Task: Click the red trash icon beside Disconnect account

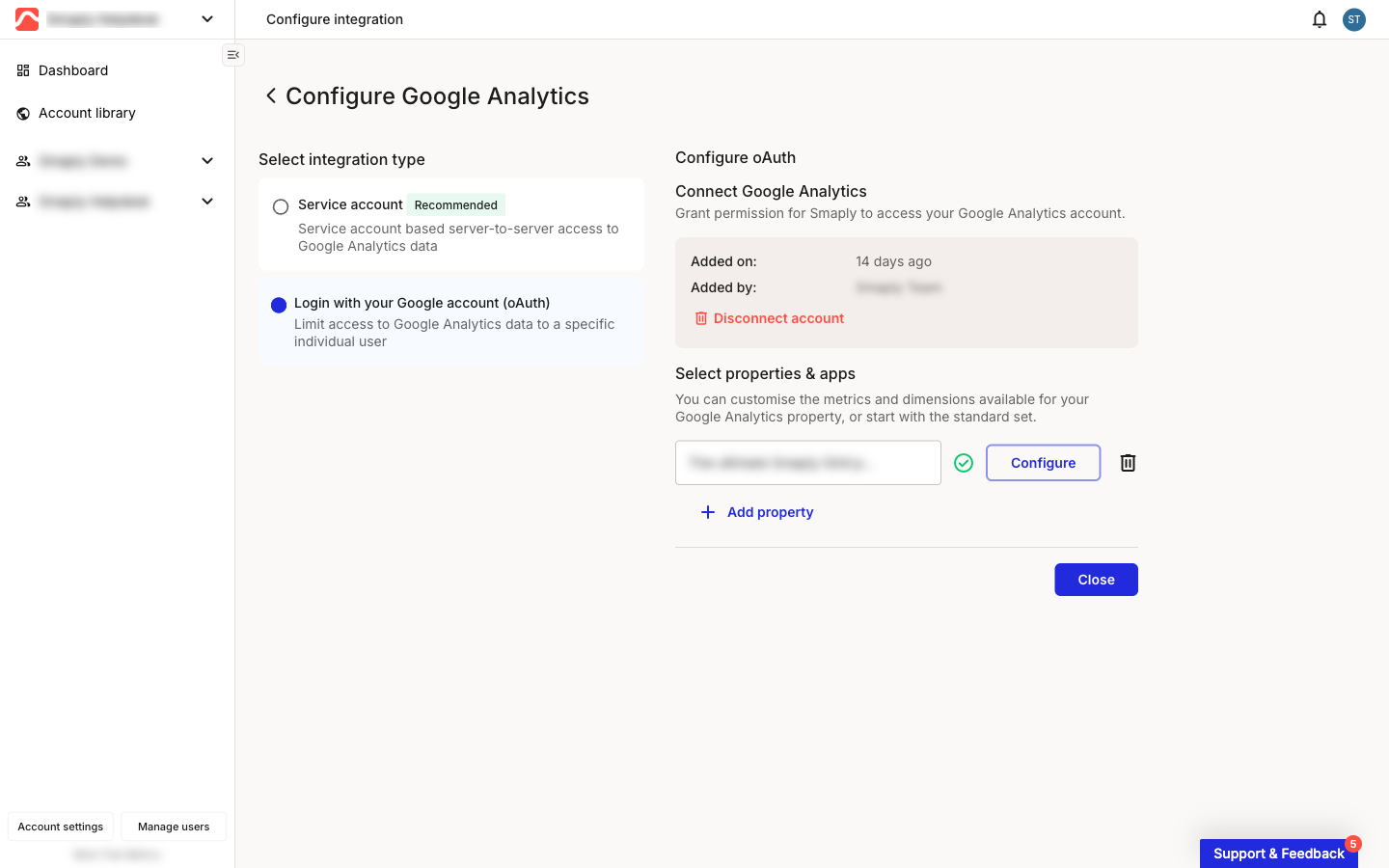Action: pos(701,318)
